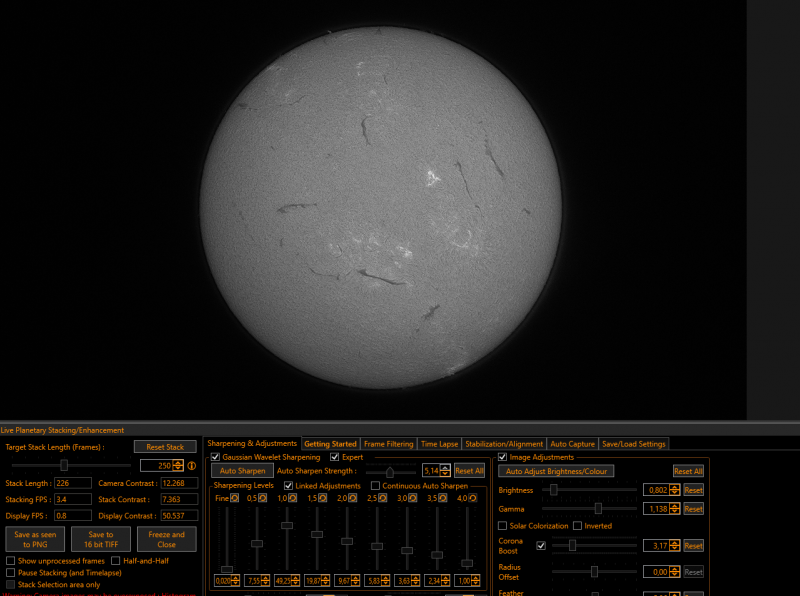Enable the Half-and-Half view checkbox
This screenshot has width=800, height=596.
coord(116,561)
